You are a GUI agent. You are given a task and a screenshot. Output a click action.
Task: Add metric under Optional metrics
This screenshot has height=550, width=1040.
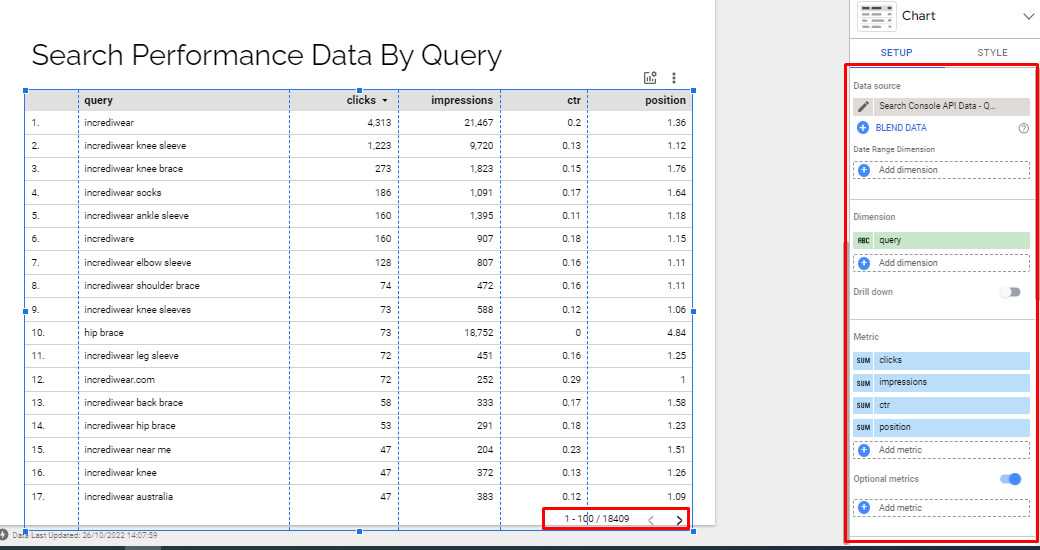pos(941,508)
